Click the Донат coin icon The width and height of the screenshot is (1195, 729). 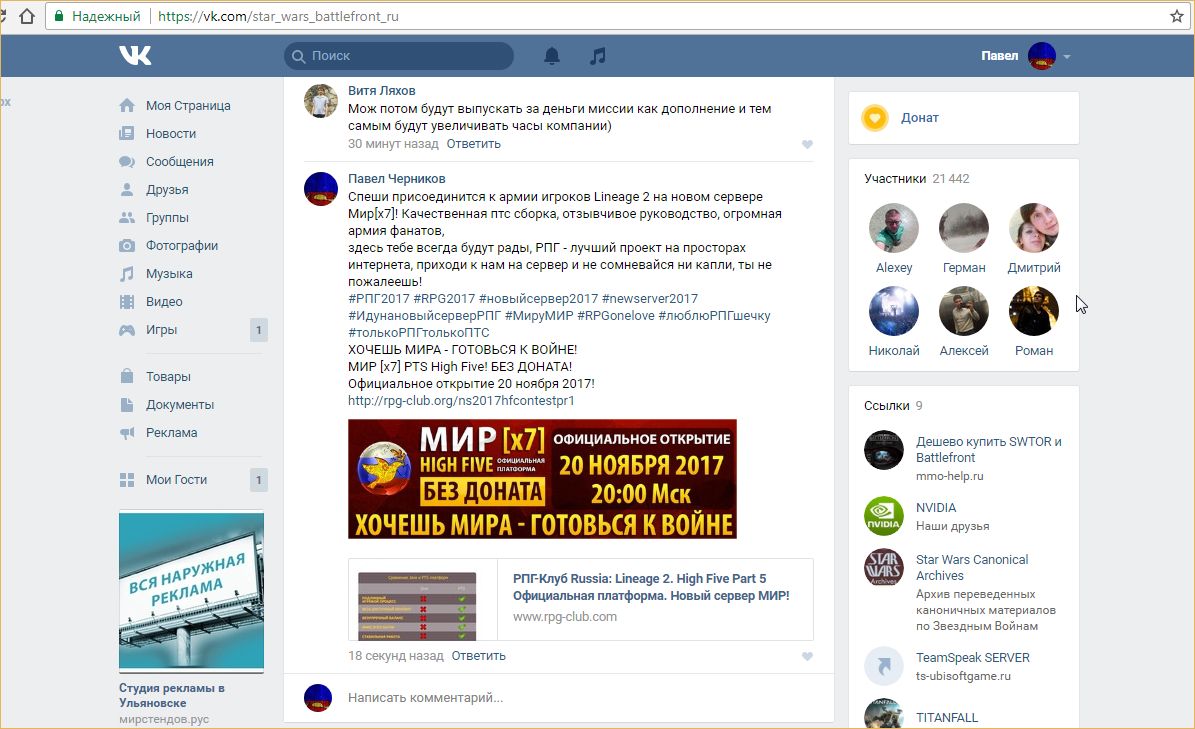(x=875, y=118)
